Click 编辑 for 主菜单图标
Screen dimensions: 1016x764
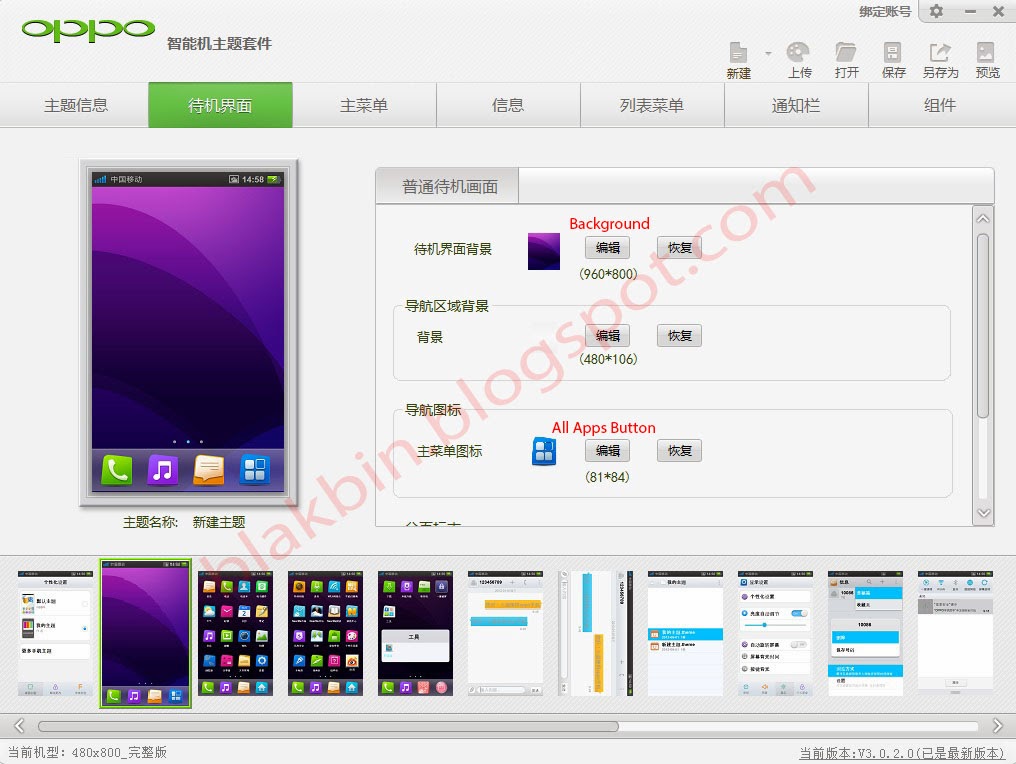tap(607, 450)
